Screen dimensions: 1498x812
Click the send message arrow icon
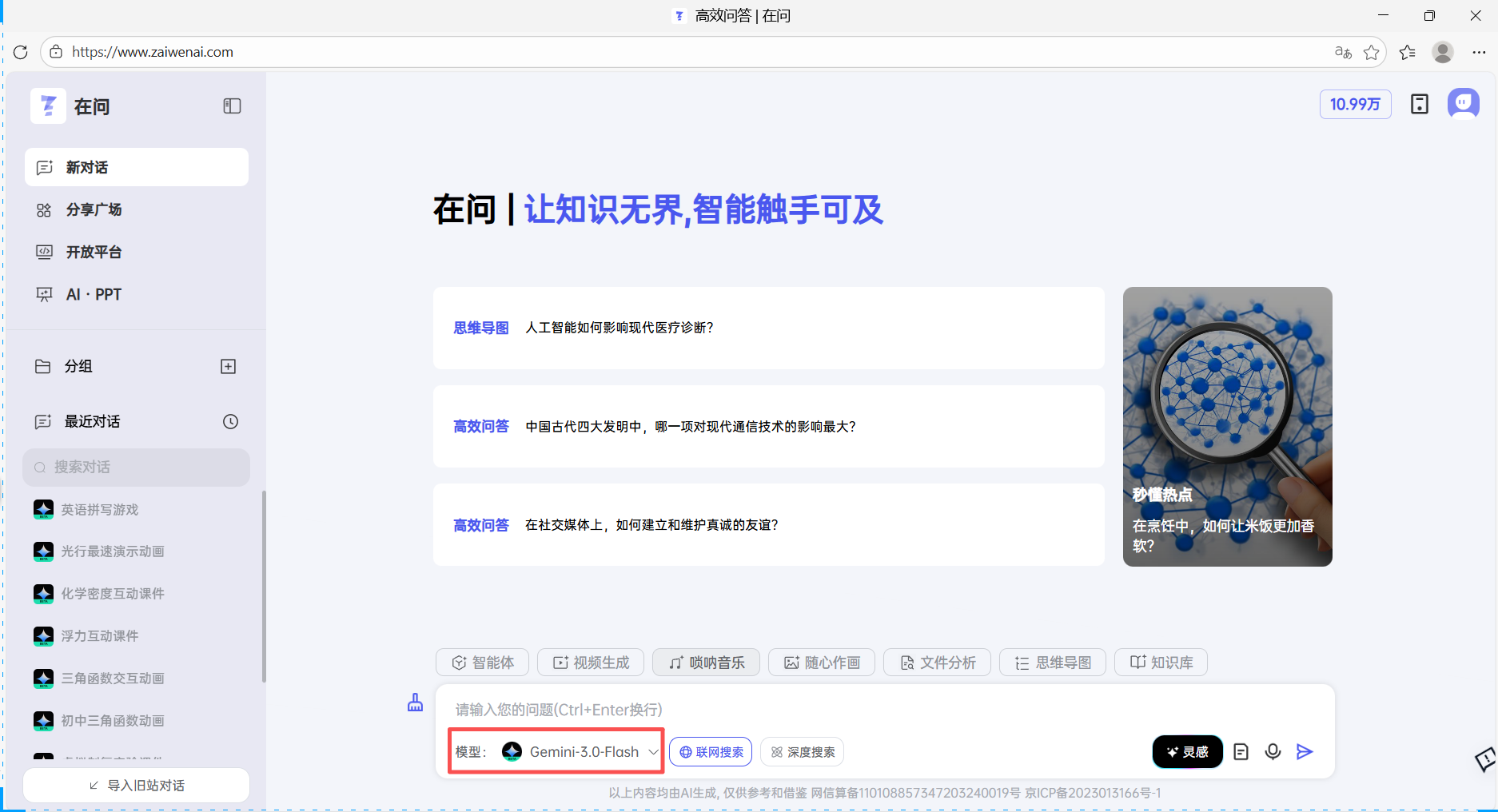pos(1305,751)
